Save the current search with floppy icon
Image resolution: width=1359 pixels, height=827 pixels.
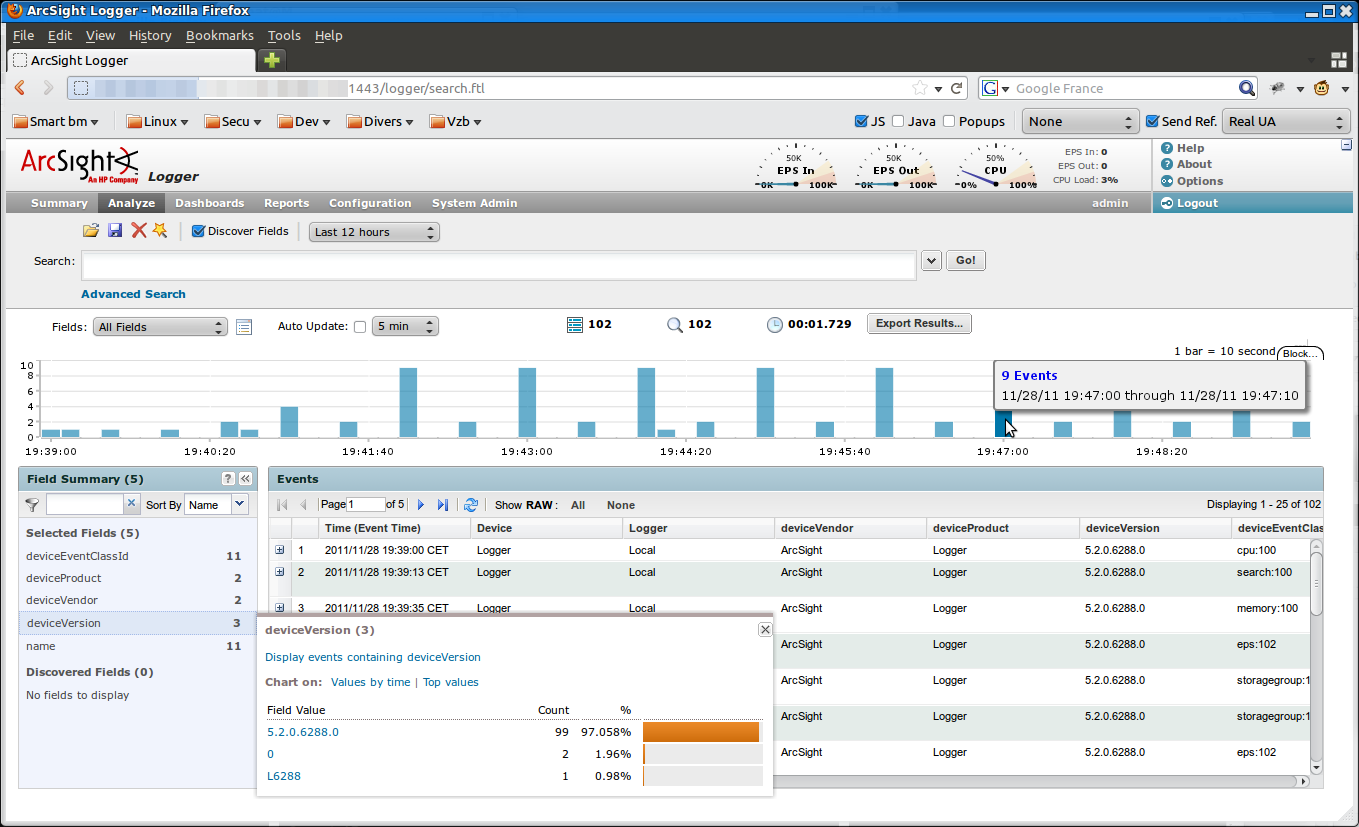pos(115,231)
